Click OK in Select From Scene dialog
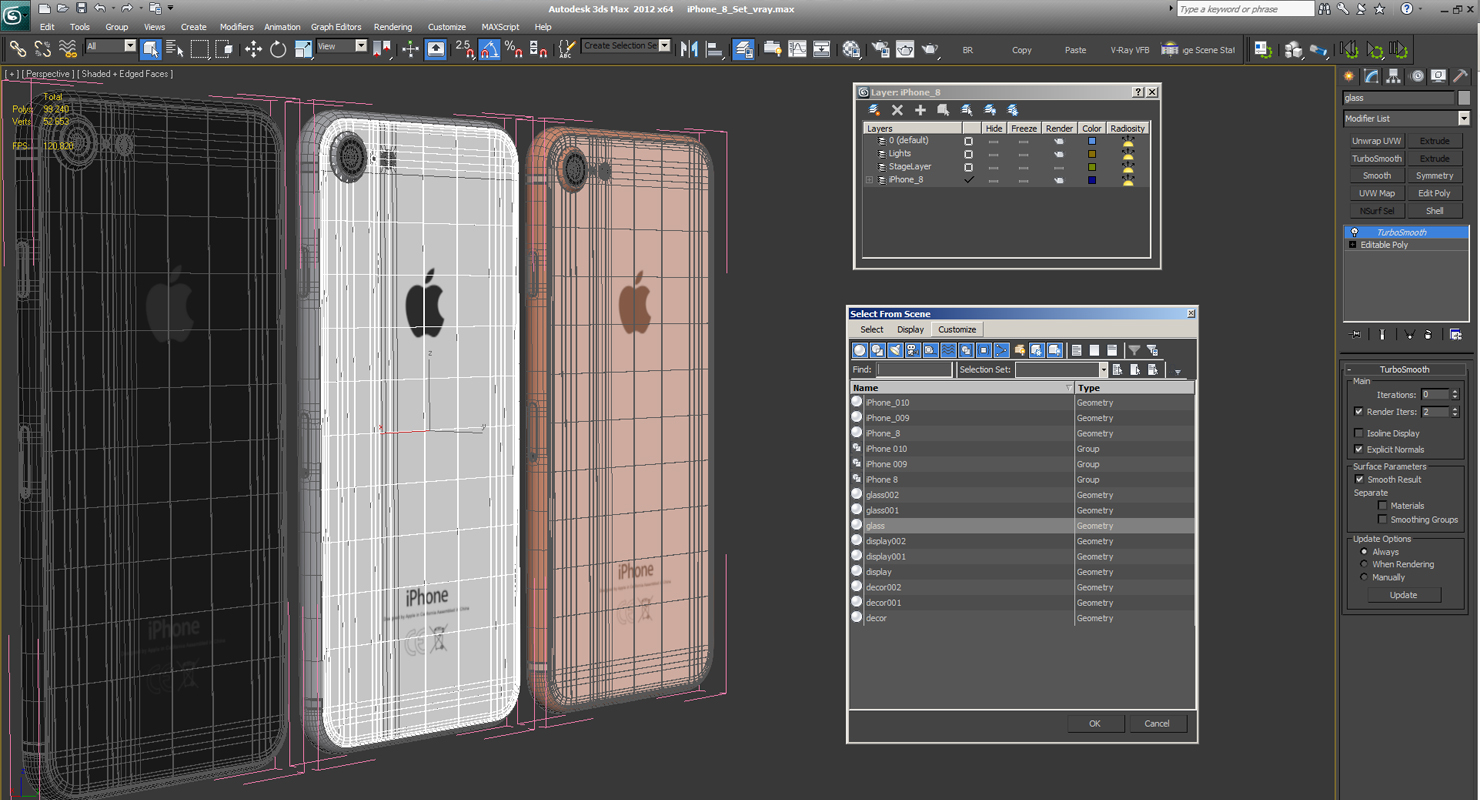The height and width of the screenshot is (800, 1480). click(1095, 724)
